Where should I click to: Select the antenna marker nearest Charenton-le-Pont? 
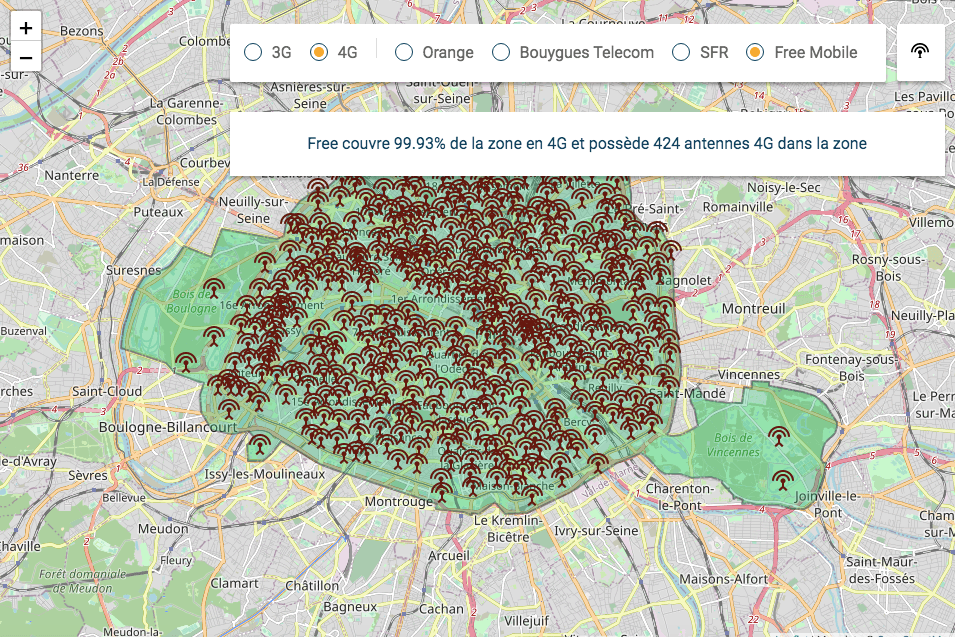598,463
